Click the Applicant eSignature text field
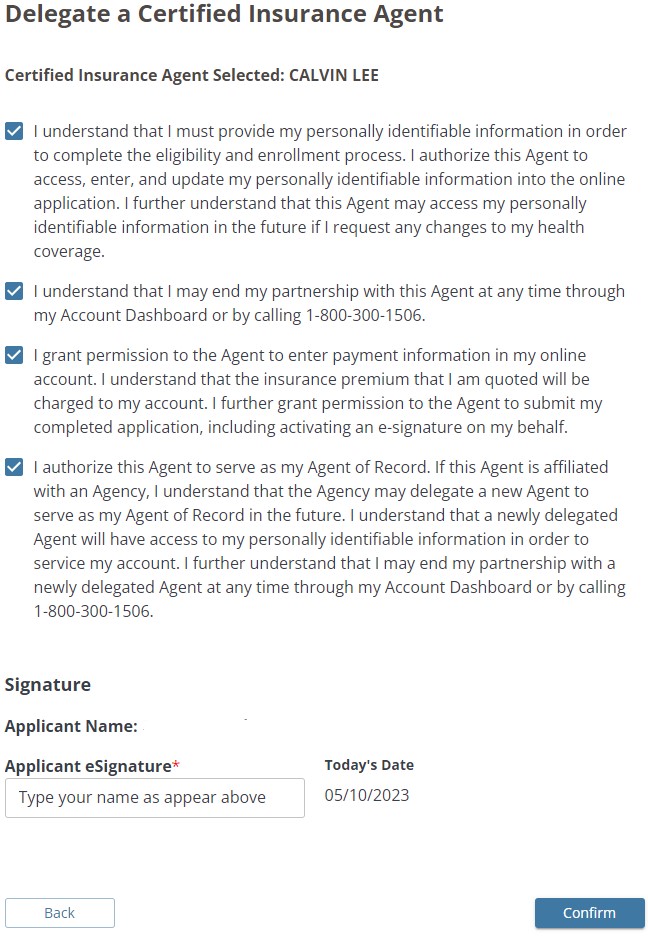 click(x=155, y=798)
